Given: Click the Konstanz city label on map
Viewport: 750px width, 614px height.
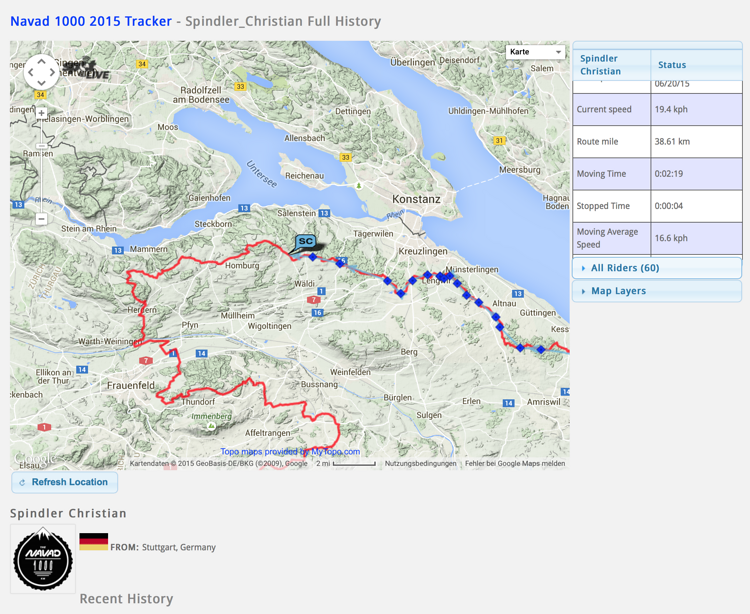Looking at the screenshot, I should 416,199.
